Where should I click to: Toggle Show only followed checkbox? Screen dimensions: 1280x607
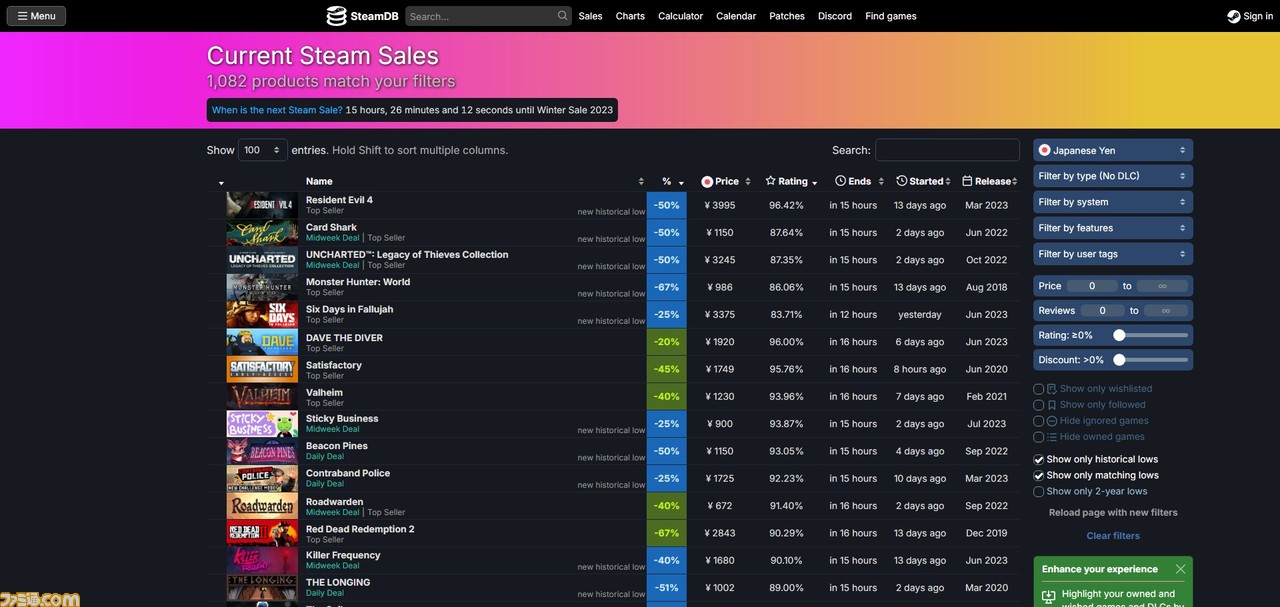[1039, 405]
